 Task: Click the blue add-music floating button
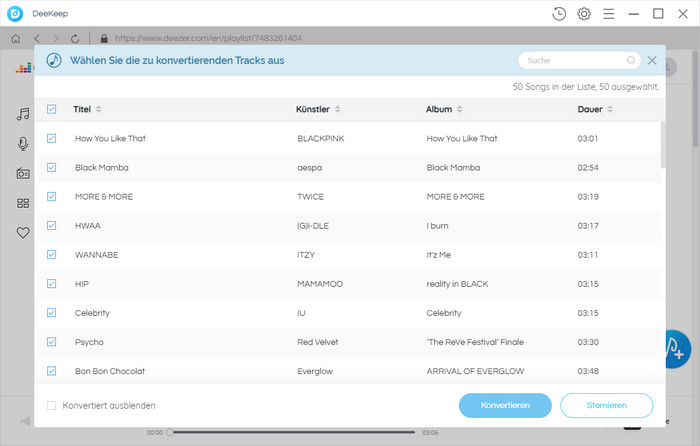[x=678, y=349]
